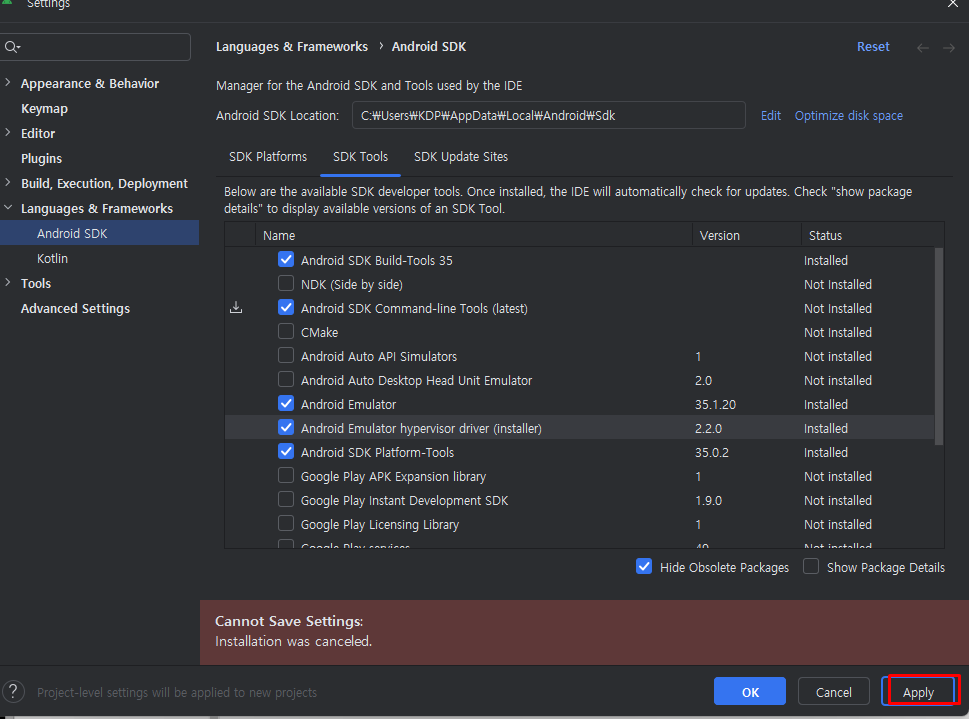Click the Status column header
Screen dimensions: 969x719
point(873,236)
